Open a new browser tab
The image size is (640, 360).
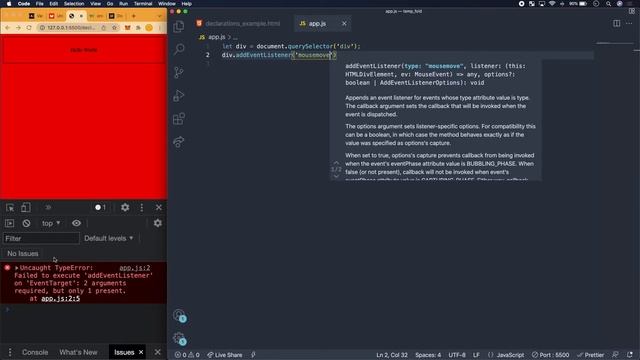pos(133,16)
